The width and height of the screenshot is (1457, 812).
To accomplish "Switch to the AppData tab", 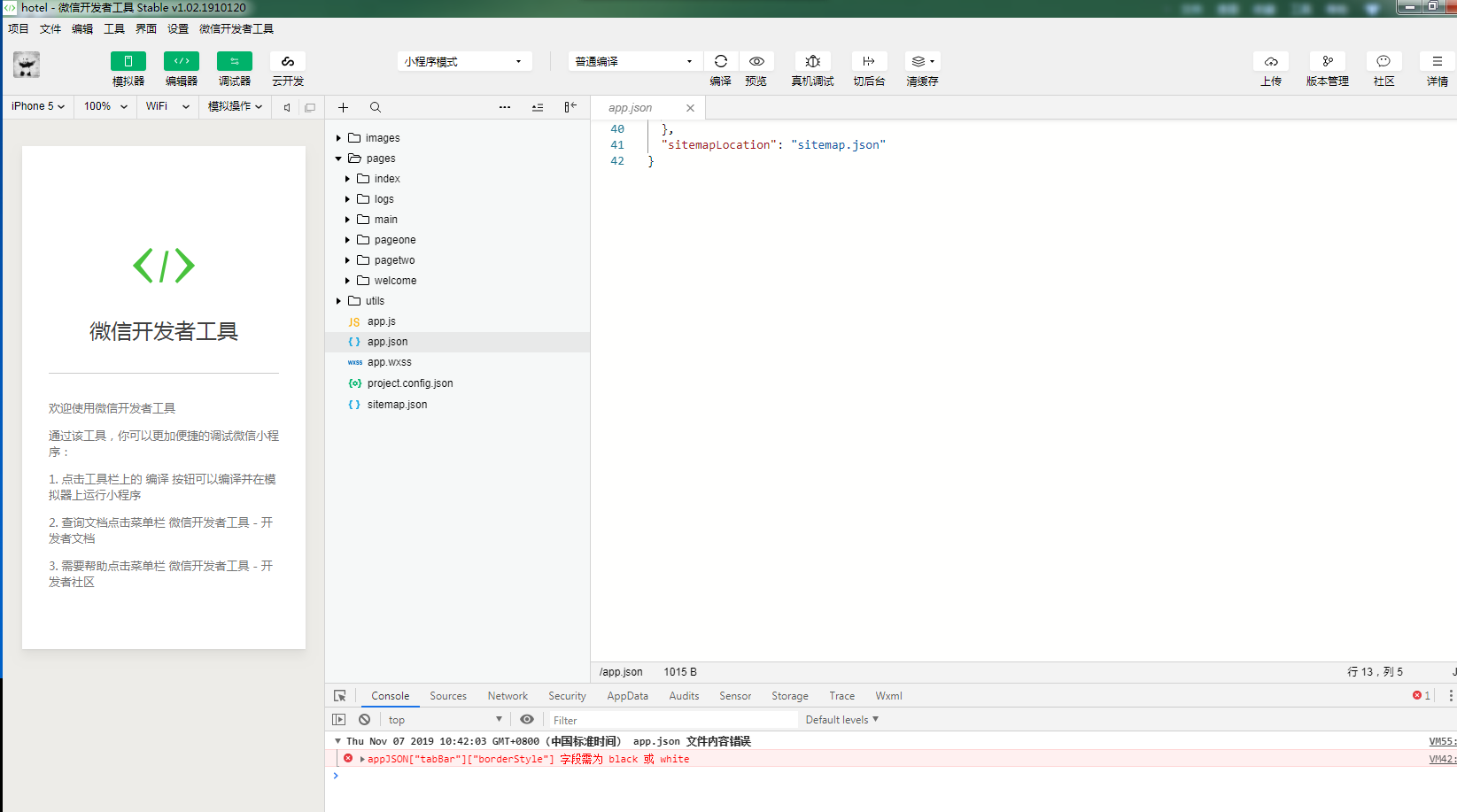I will [627, 696].
